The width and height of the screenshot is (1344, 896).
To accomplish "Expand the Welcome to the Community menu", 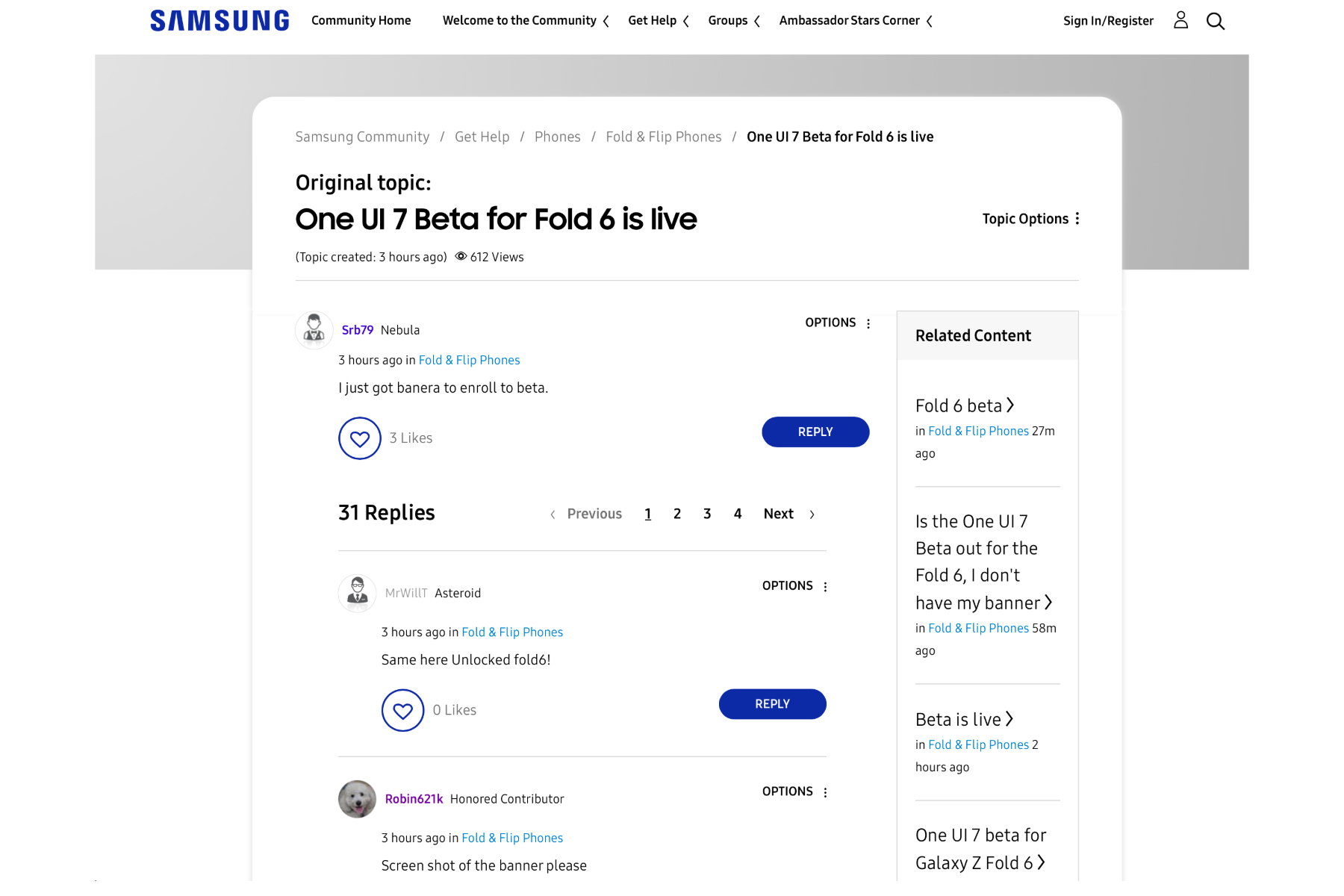I will [526, 21].
